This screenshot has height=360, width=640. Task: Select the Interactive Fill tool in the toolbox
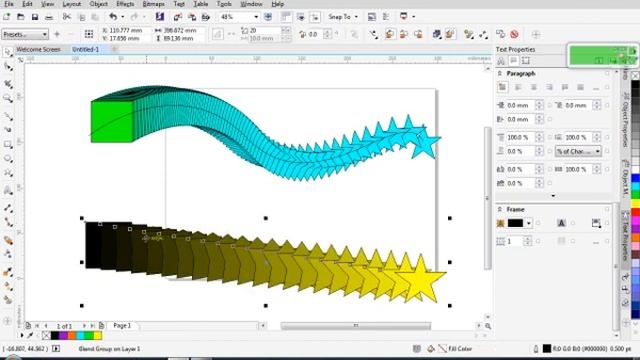(x=8, y=287)
